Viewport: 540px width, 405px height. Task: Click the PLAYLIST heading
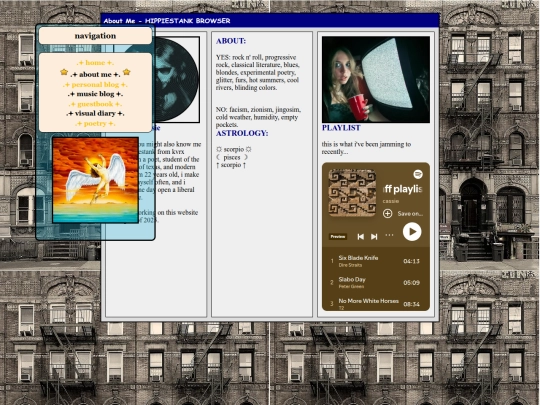point(341,128)
